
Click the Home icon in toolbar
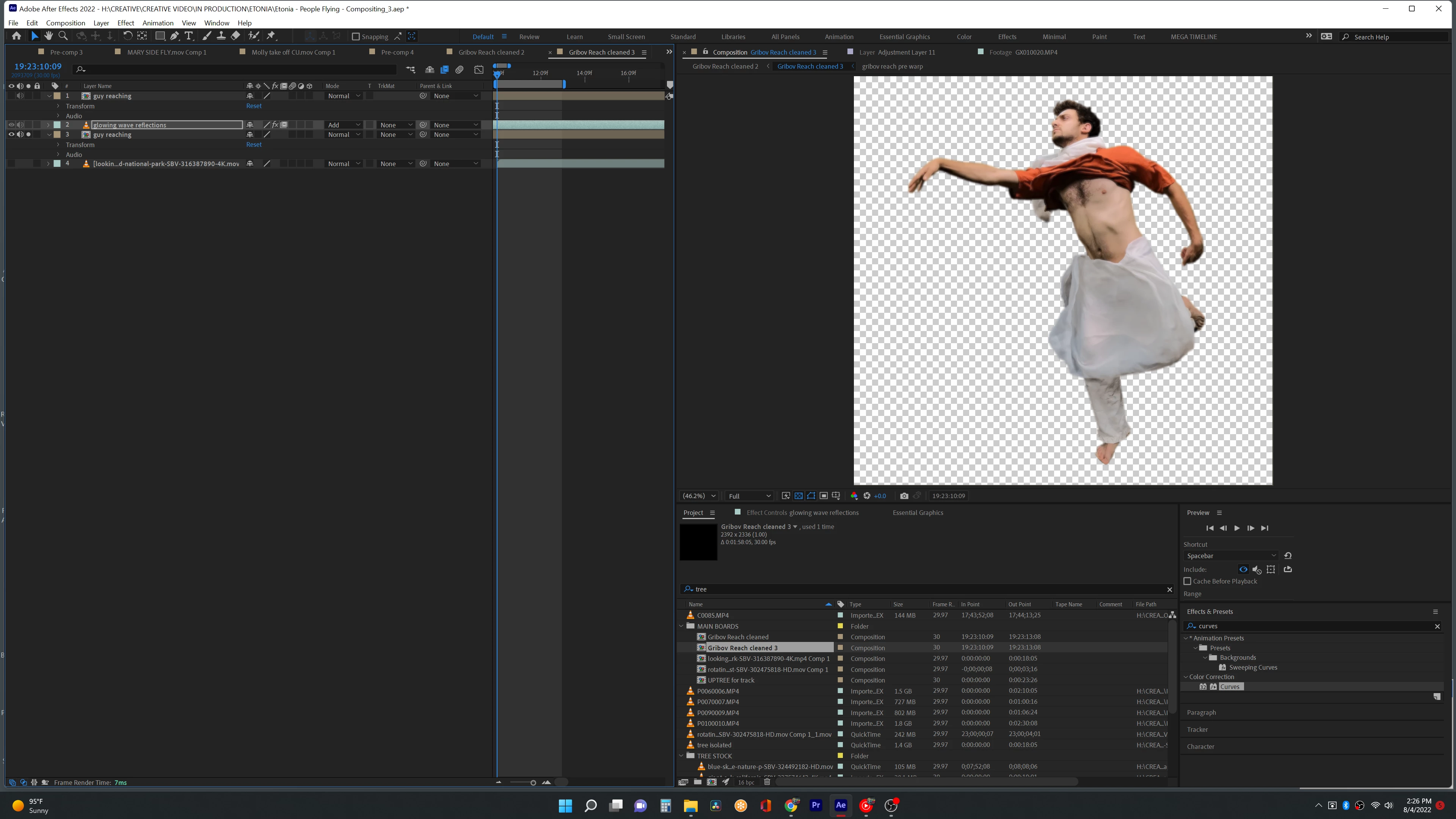tap(16, 36)
